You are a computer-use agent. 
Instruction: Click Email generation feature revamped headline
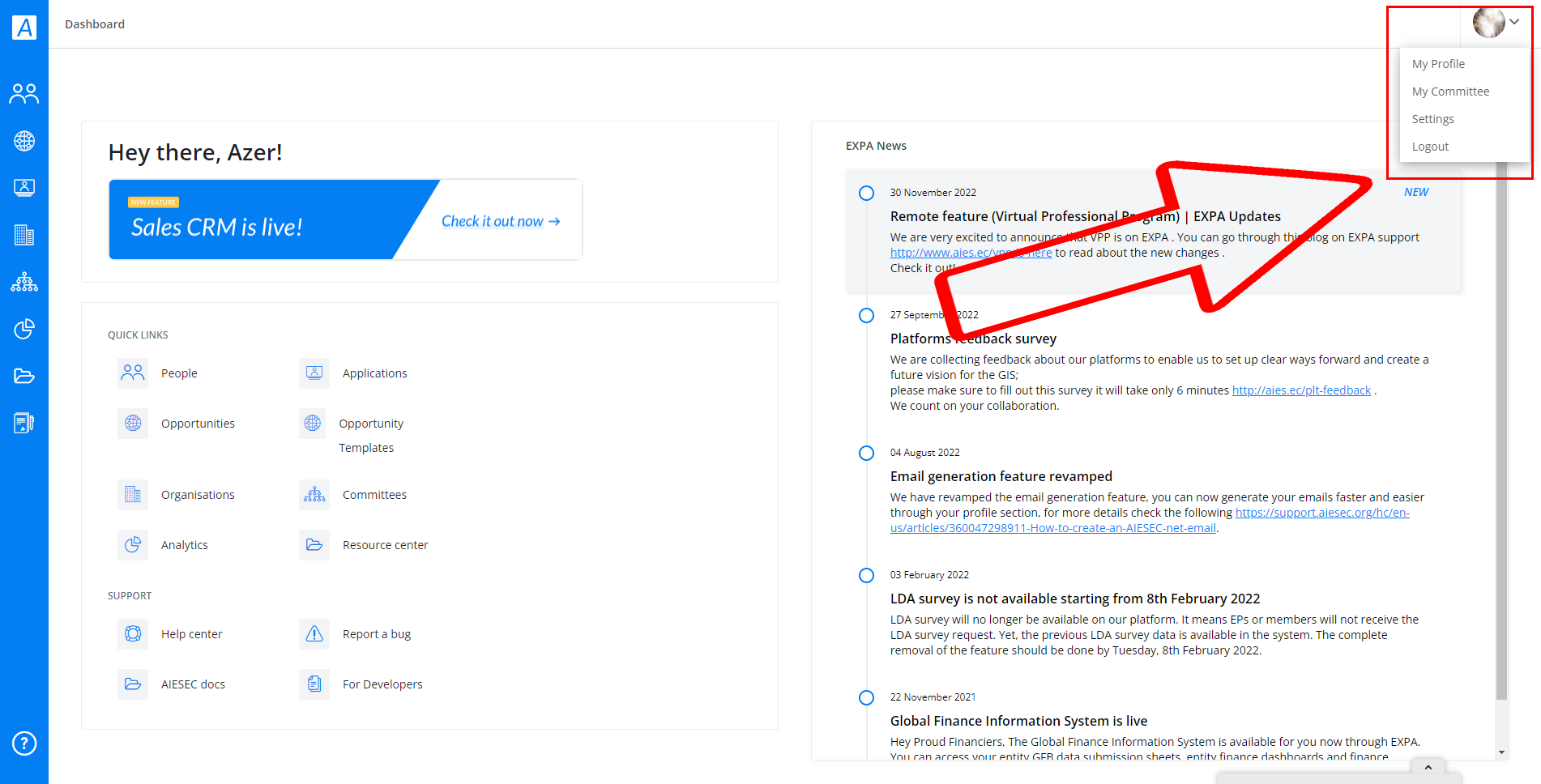(1001, 476)
